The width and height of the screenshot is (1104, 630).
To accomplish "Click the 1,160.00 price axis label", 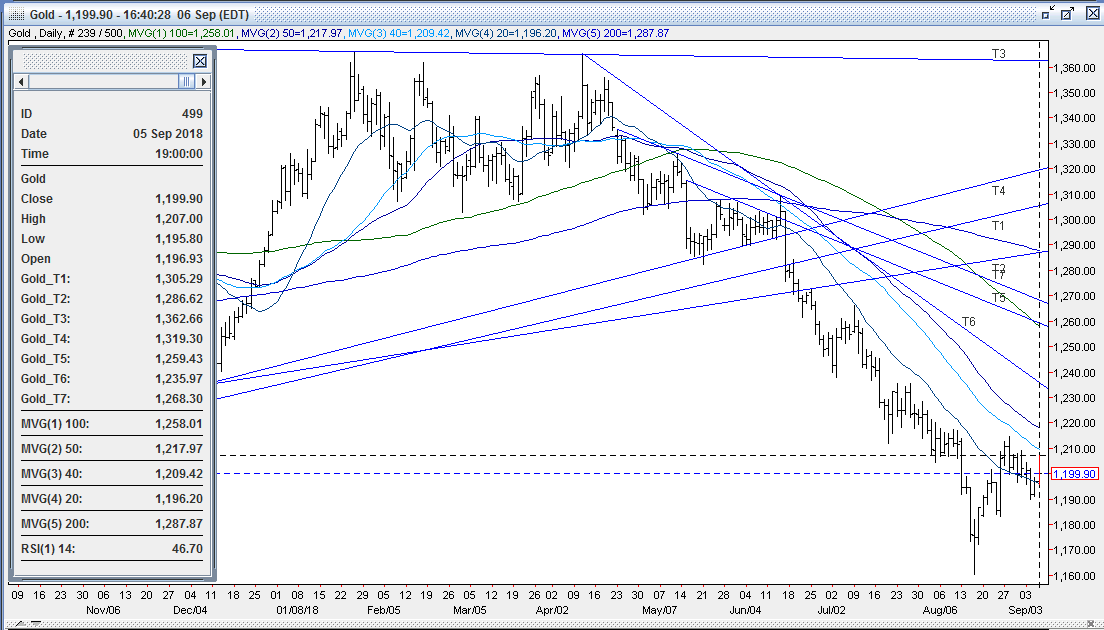I will coord(1074,576).
